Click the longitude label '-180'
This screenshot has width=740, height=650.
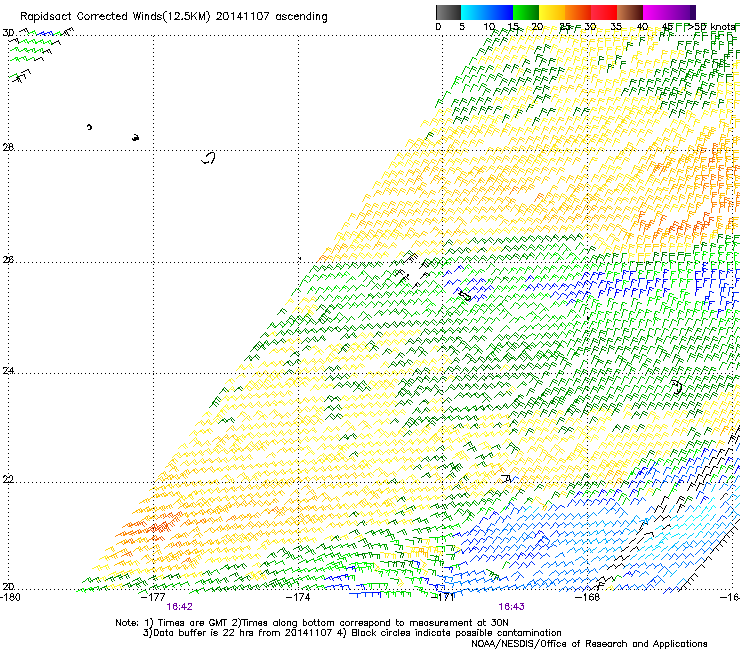[x=10, y=597]
